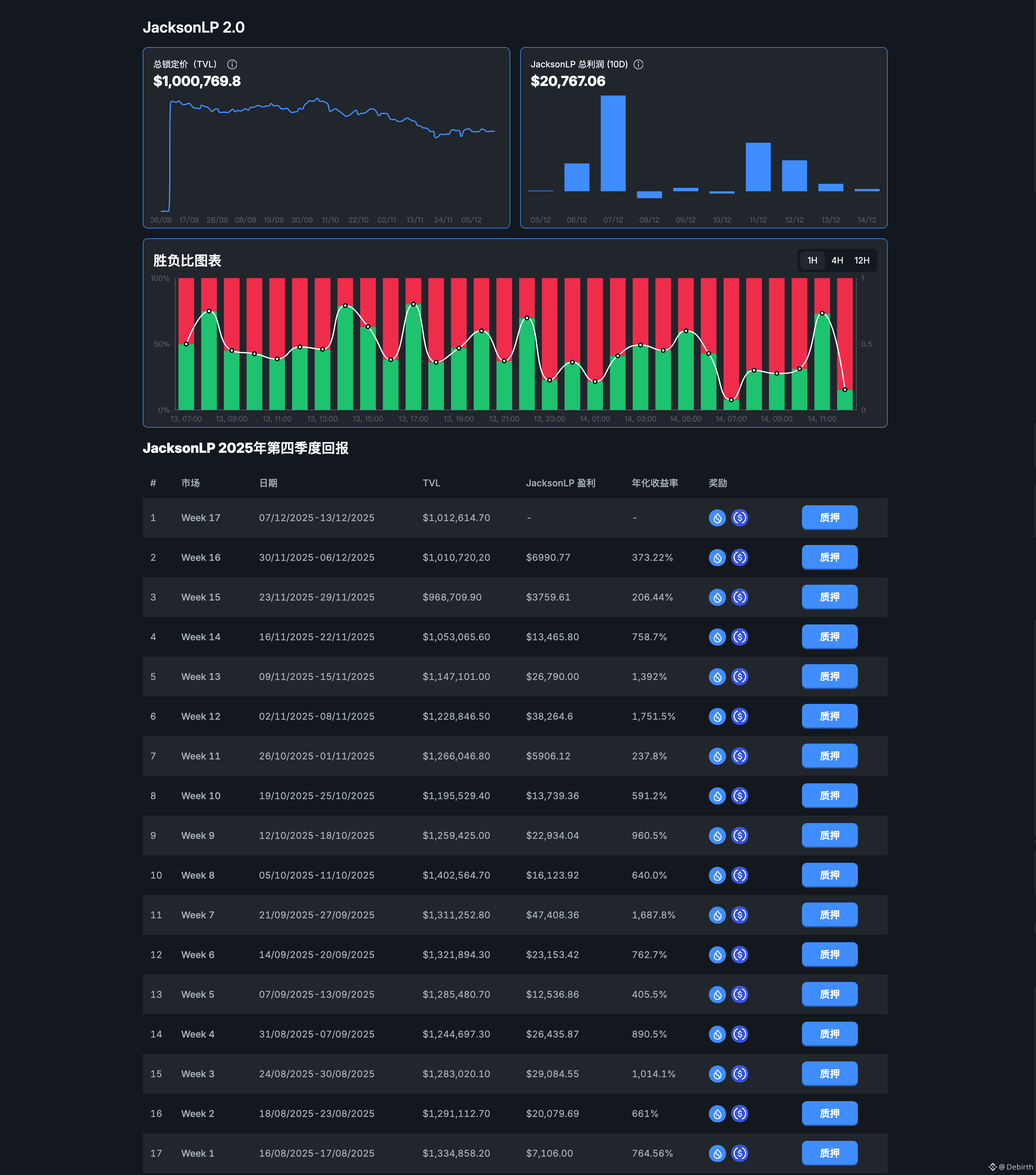The width and height of the screenshot is (1036, 1175).
Task: Switch the win/loss chart to 12H
Action: (x=862, y=260)
